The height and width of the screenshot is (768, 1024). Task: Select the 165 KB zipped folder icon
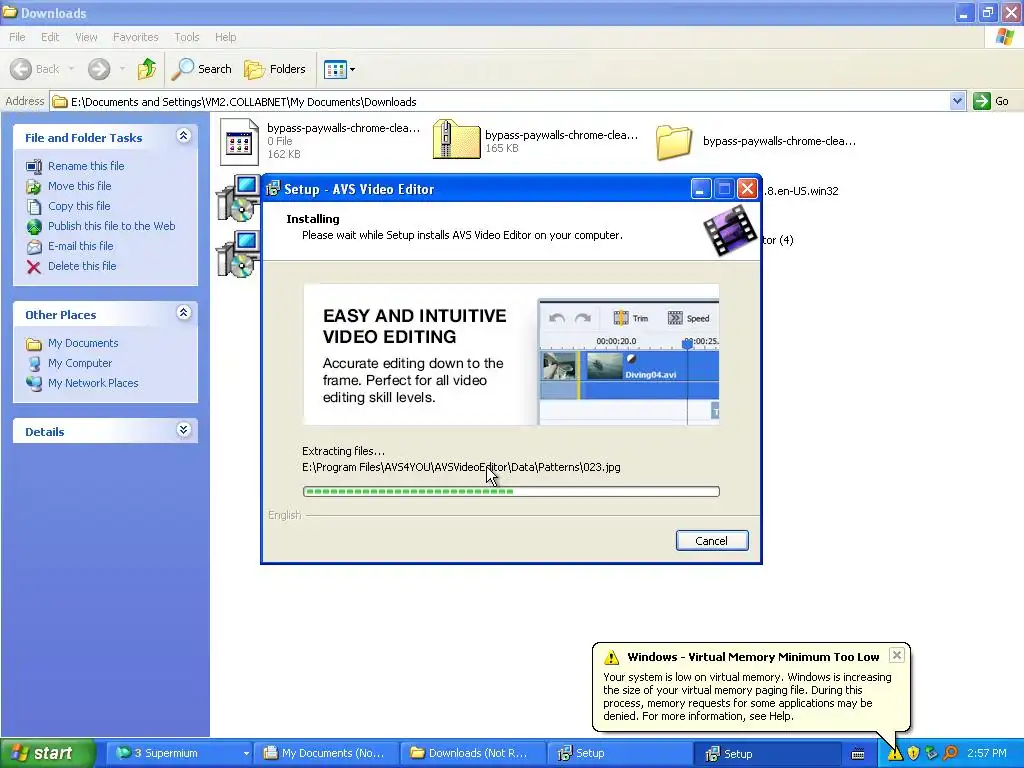456,139
